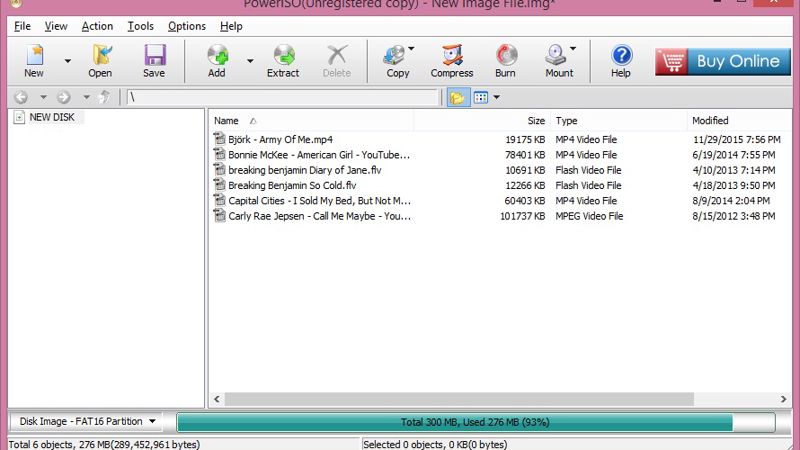
Task: Click the 11/29/2015 7:56 PM modified date
Action: click(x=737, y=139)
